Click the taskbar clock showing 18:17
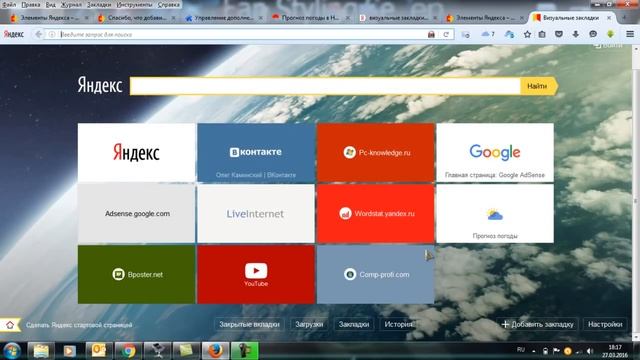The width and height of the screenshot is (640, 360). click(615, 351)
